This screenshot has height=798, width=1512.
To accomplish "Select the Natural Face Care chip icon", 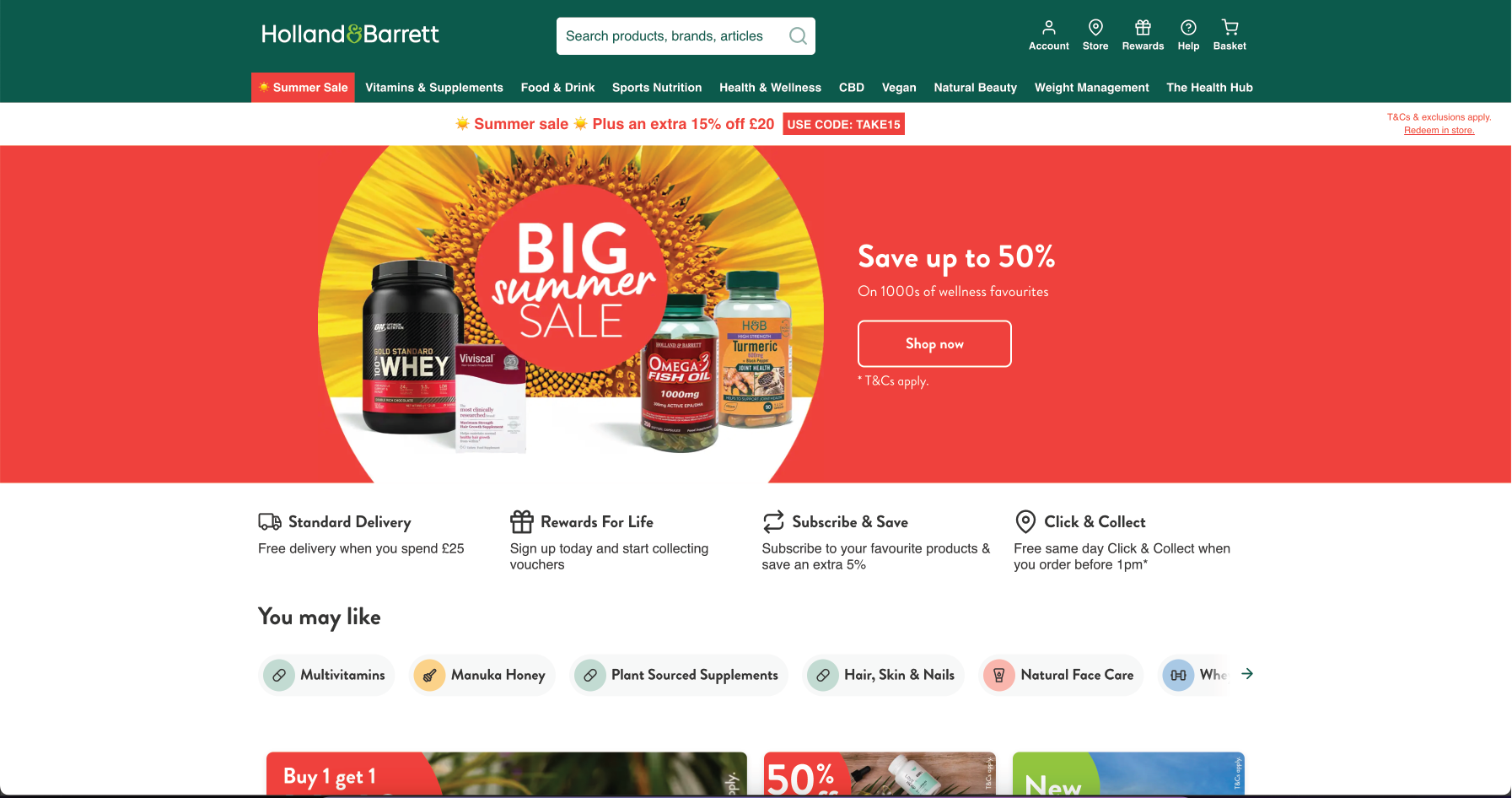I will [998, 675].
